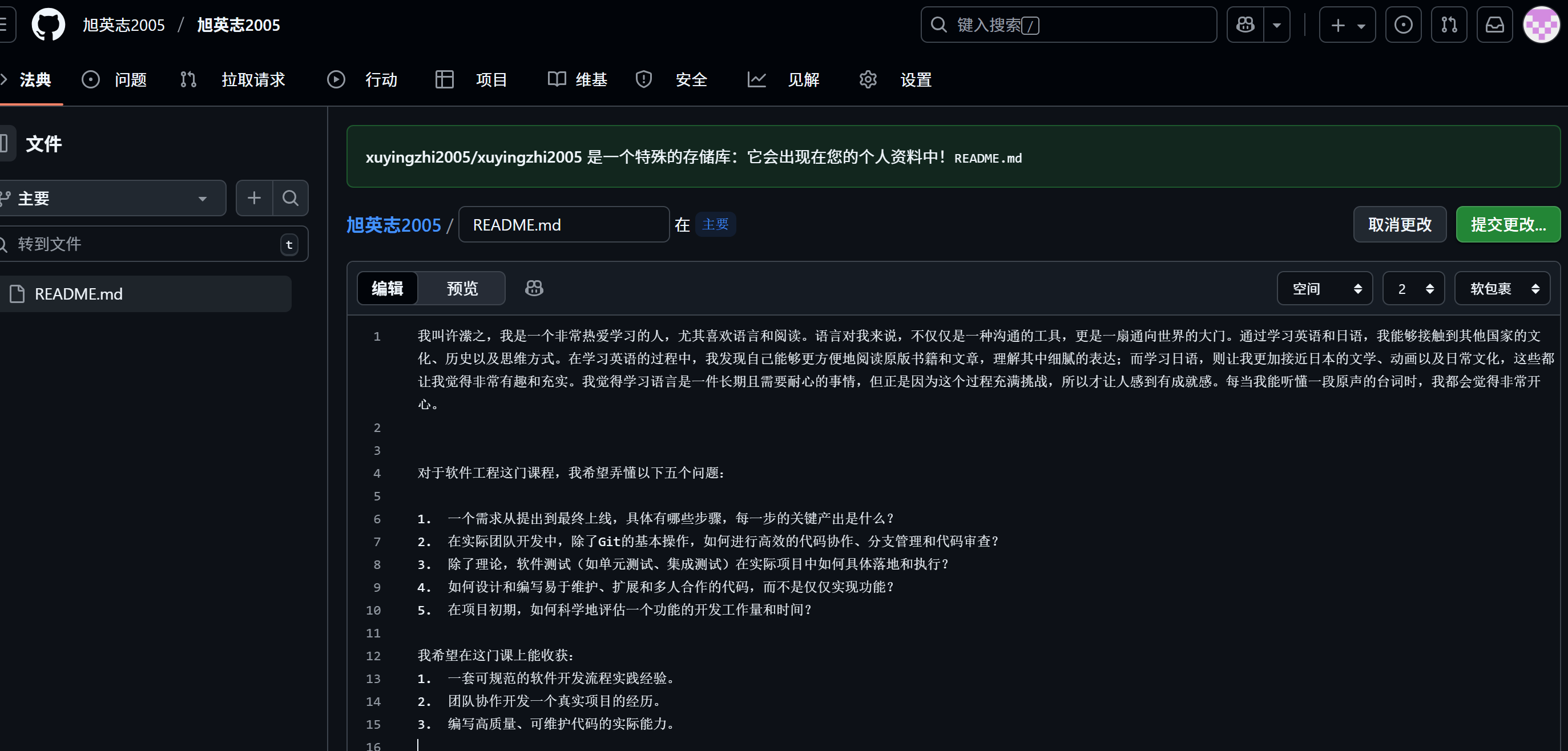Viewport: 1568px width, 751px height.
Task: Click the add file plus icon
Action: (254, 198)
